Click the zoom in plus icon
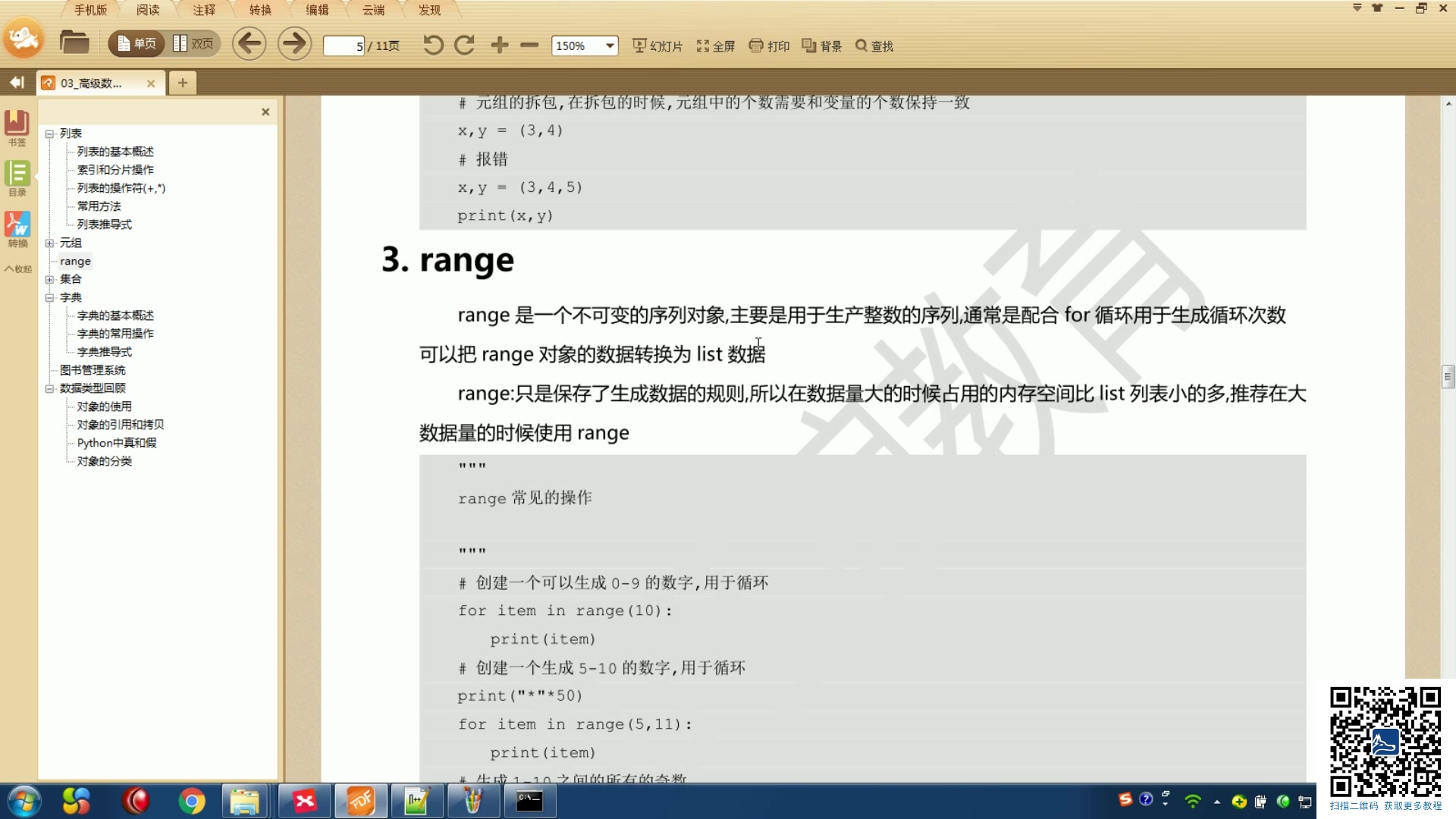This screenshot has height=819, width=1456. pyautogui.click(x=499, y=45)
